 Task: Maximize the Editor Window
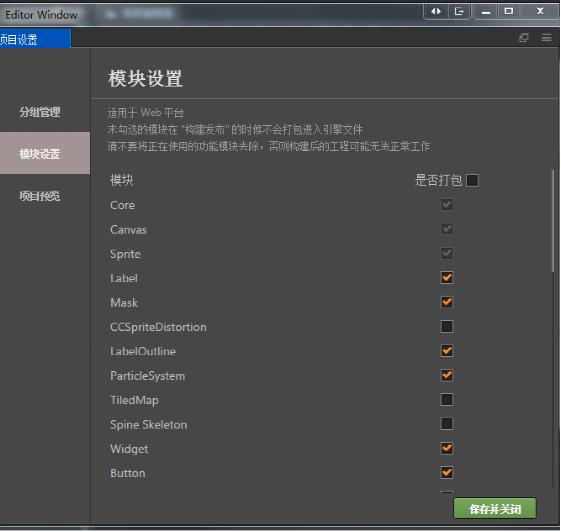[x=509, y=11]
